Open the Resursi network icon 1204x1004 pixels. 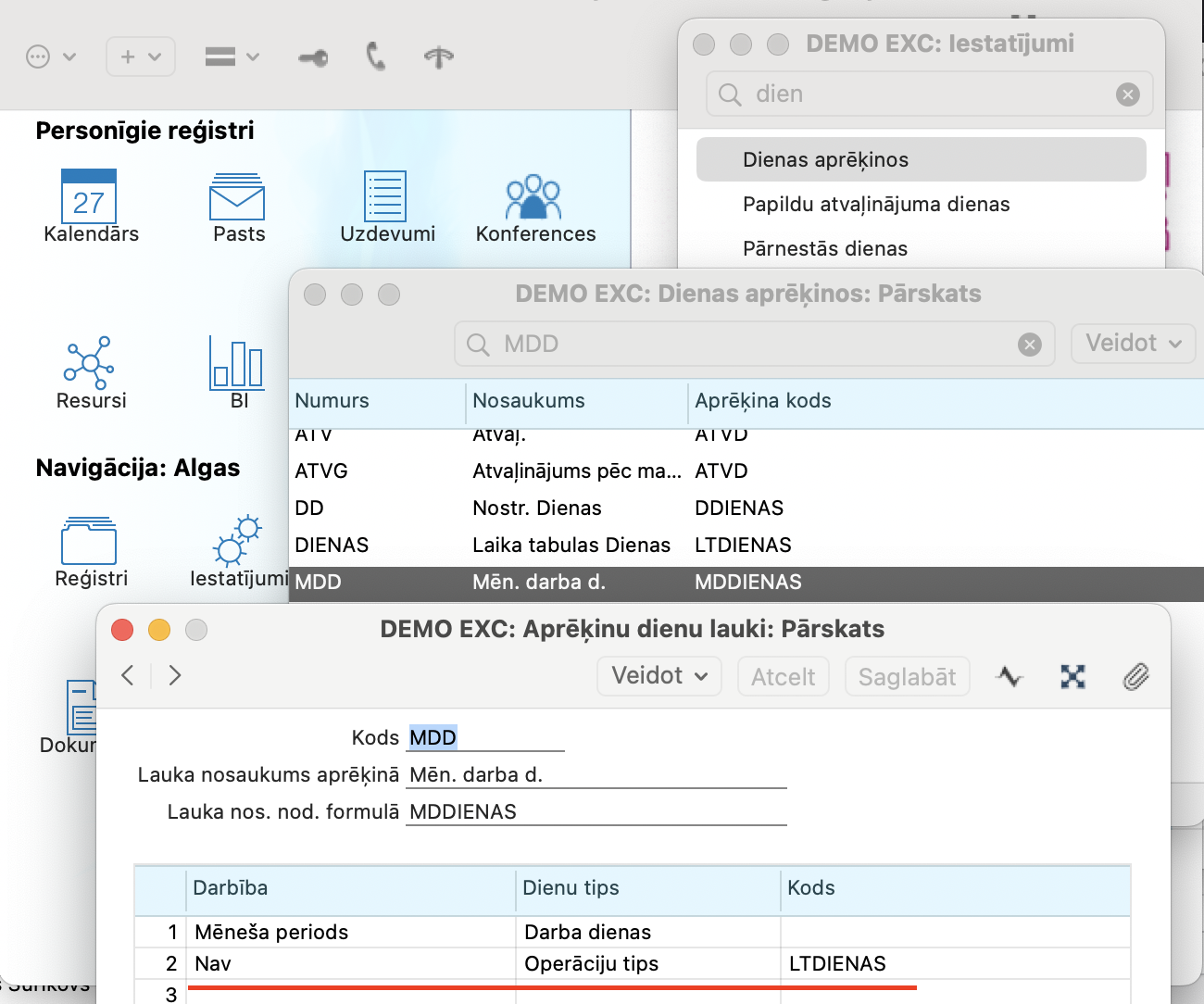[89, 363]
